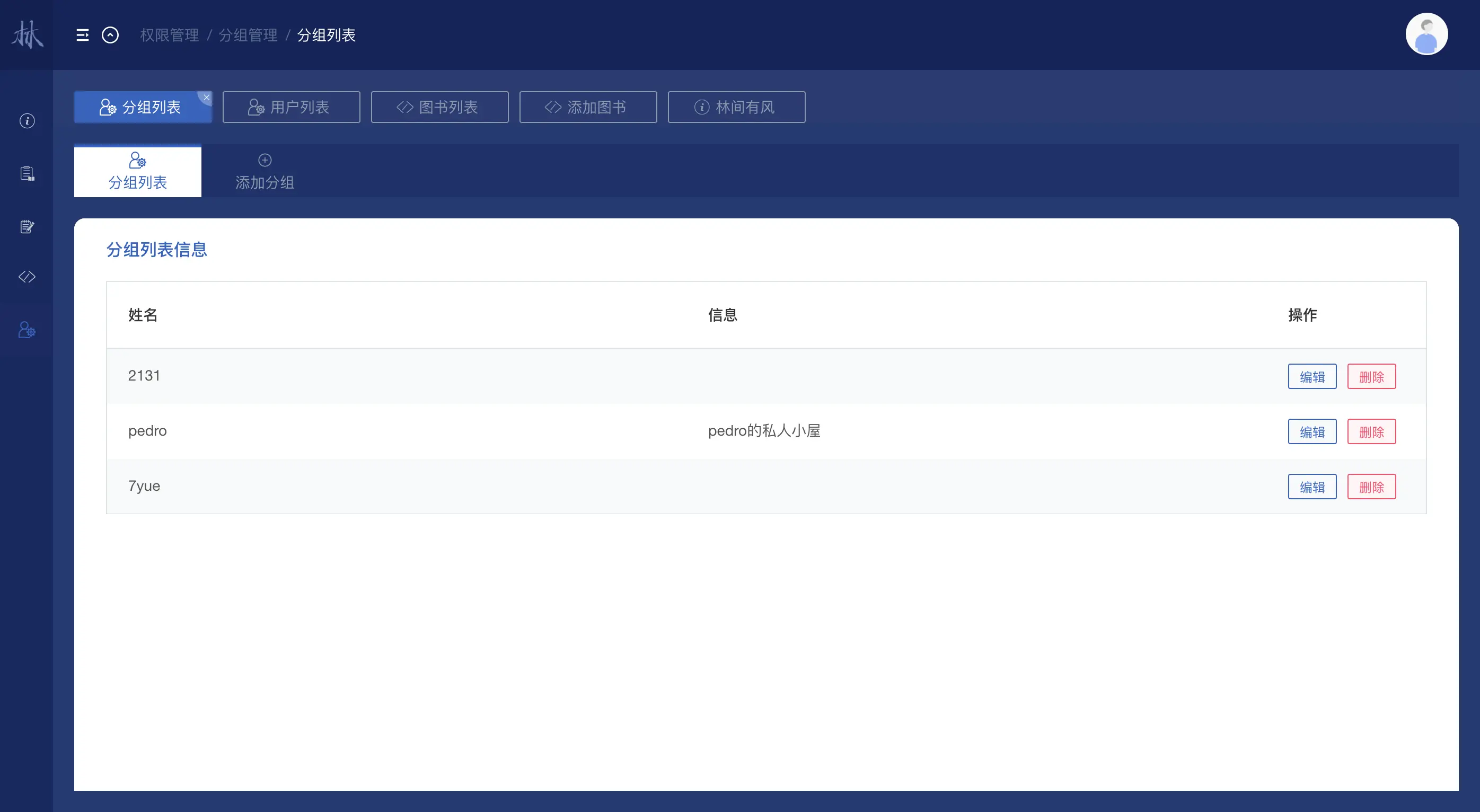The width and height of the screenshot is (1480, 812).
Task: Open the 林间有风 history tab
Action: pos(736,107)
